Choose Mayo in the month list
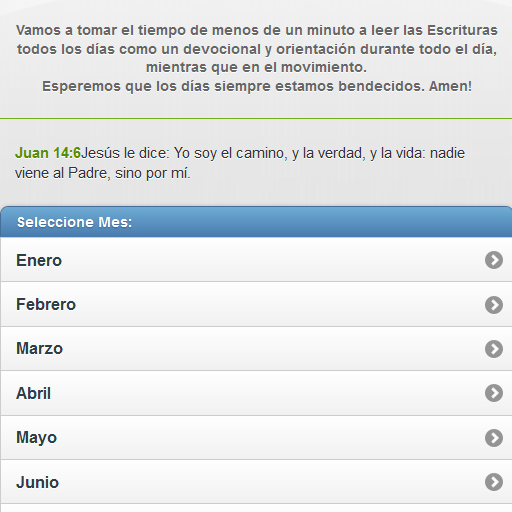The width and height of the screenshot is (512, 512). 256,437
